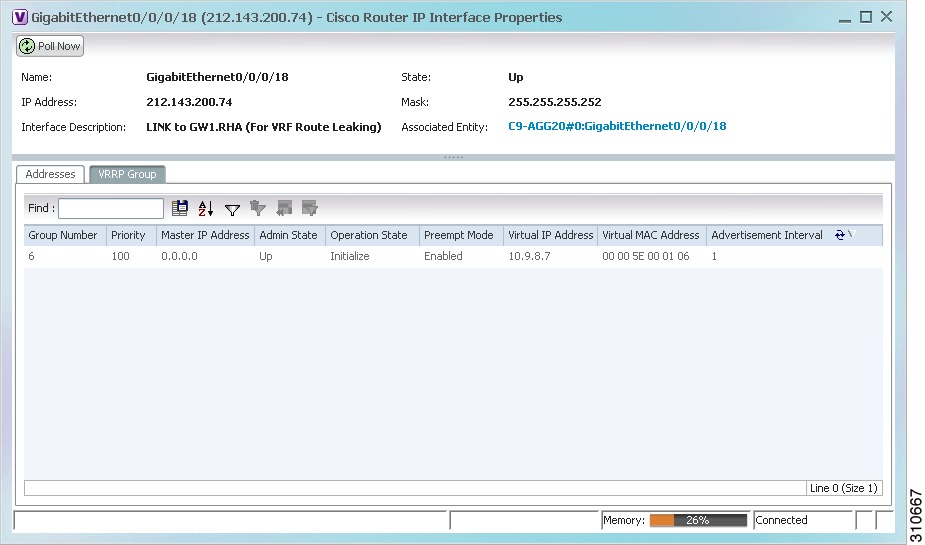Switch to the Addresses tab

[50, 174]
